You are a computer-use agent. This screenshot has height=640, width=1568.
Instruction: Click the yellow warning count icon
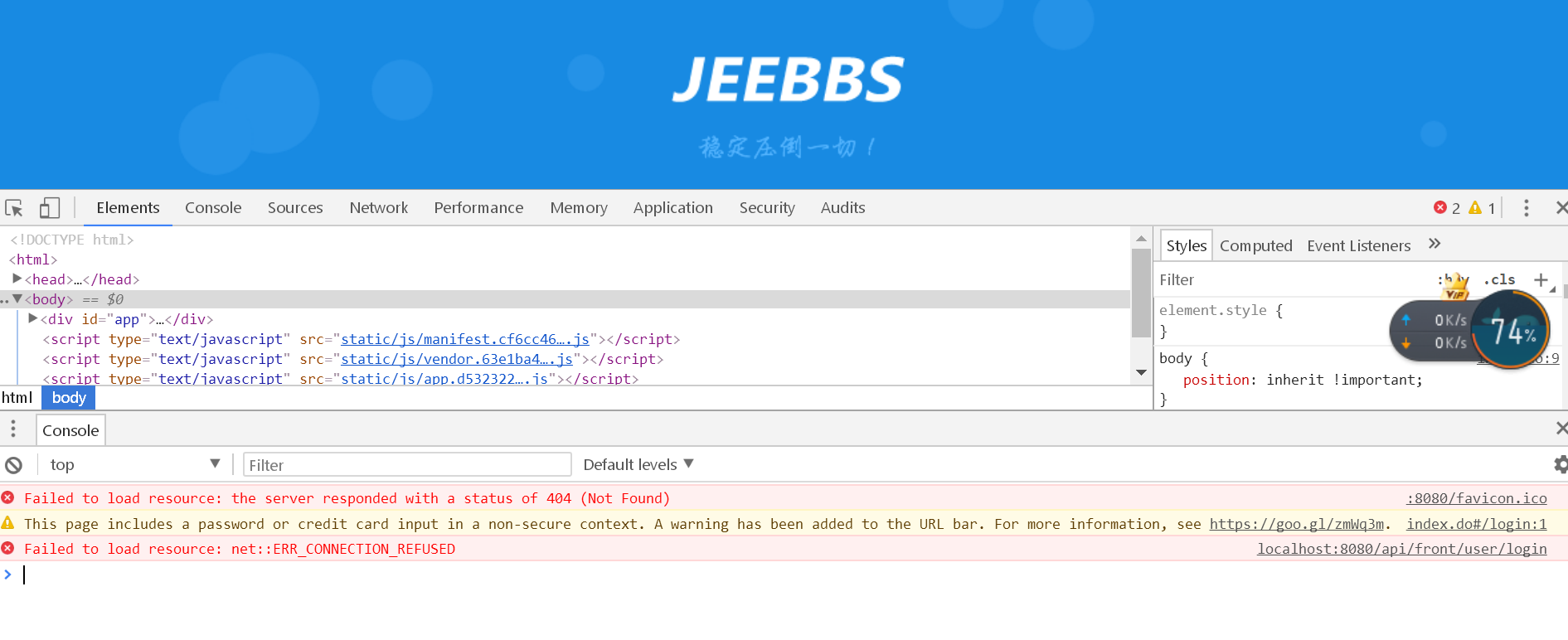coord(1475,208)
